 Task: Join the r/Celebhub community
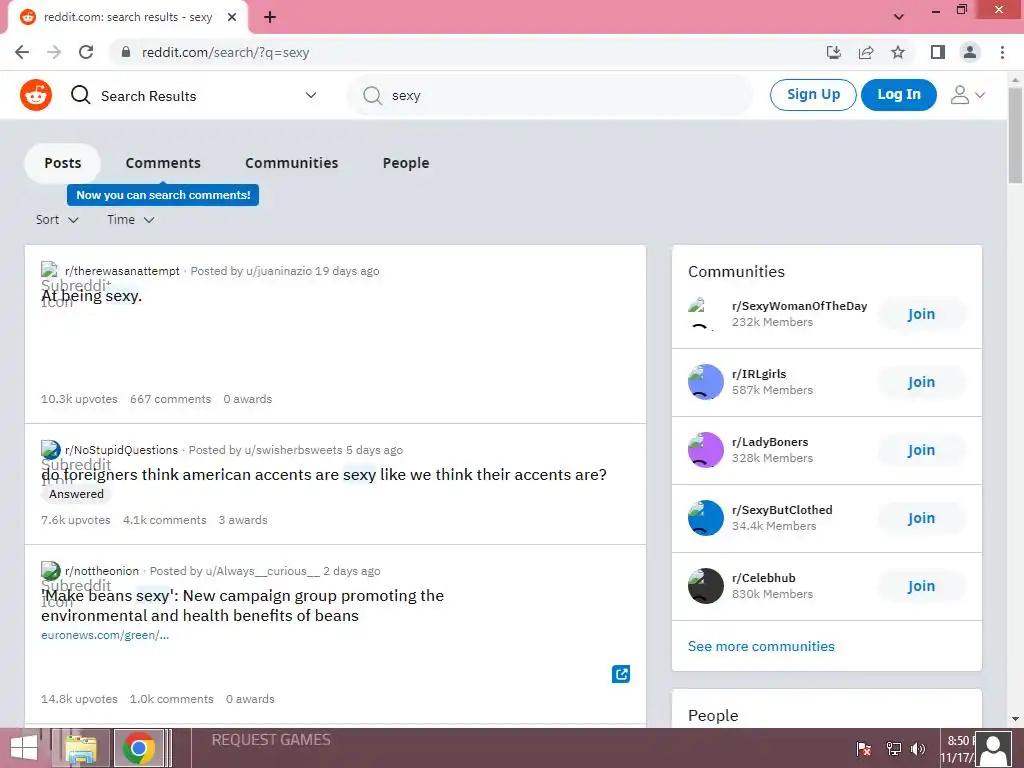pos(921,586)
